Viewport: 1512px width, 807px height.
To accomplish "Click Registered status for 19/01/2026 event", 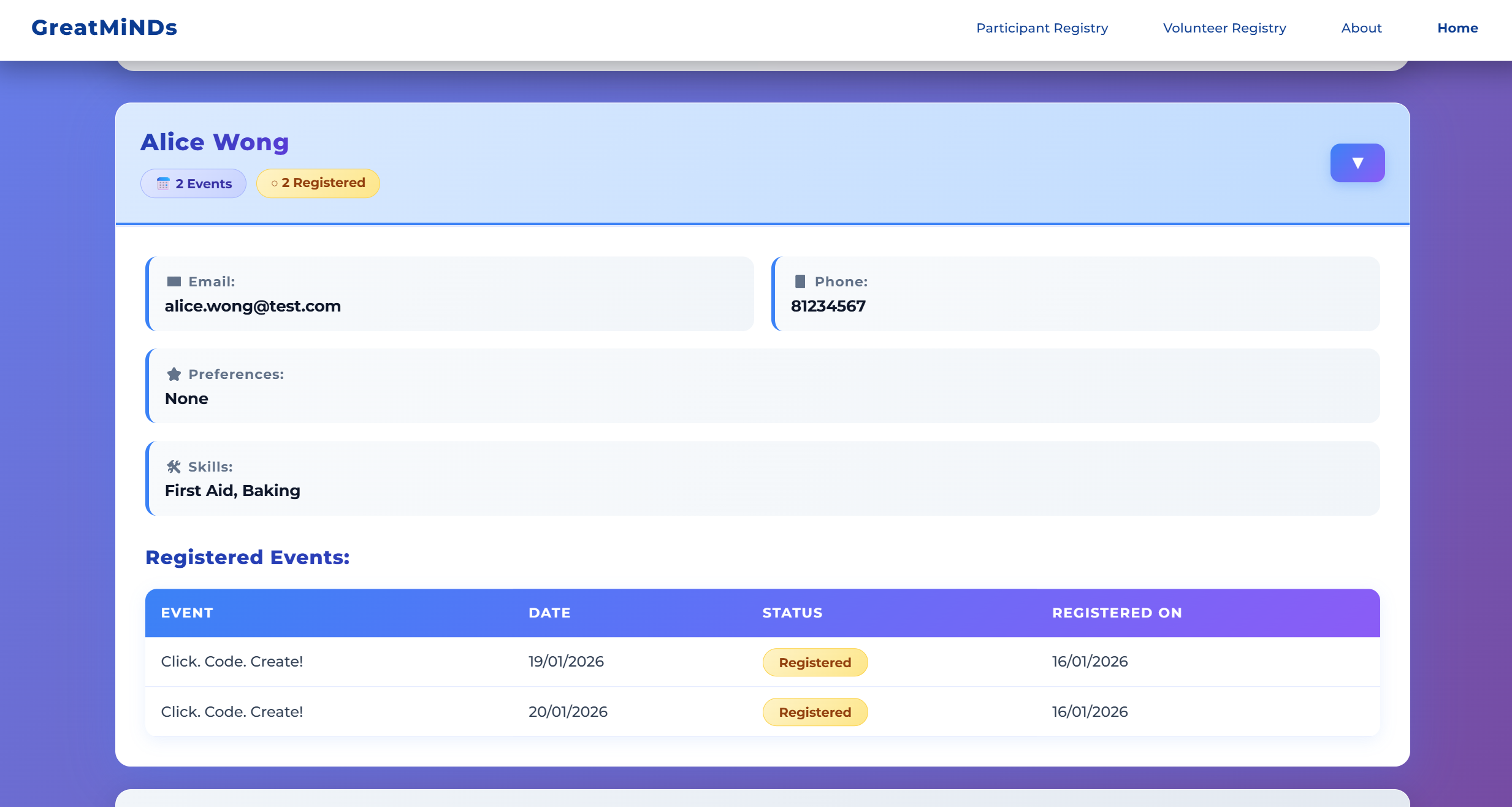I will [x=814, y=662].
